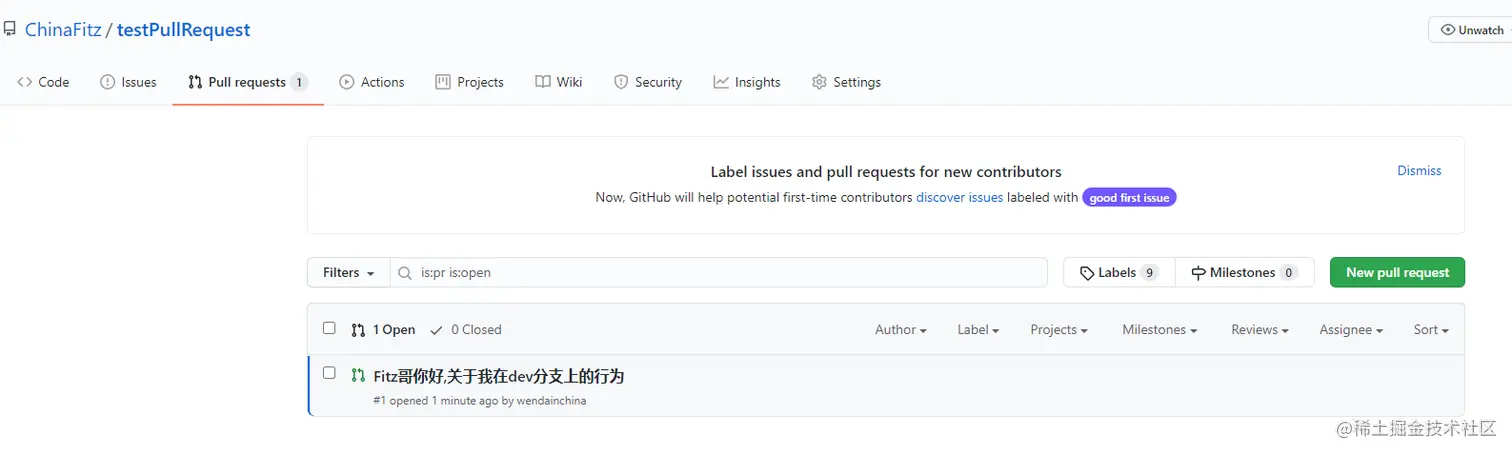Show the 0 Closed pull requests
The image size is (1512, 454).
coord(466,329)
